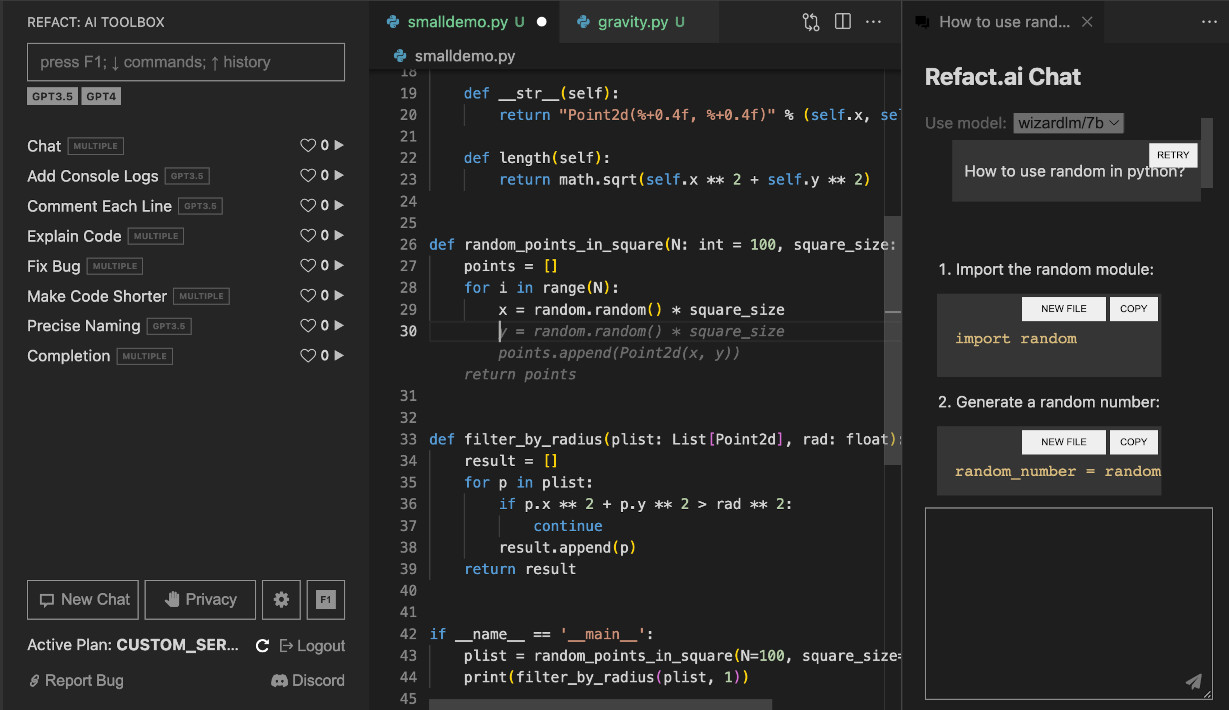Click the F1 keyboard shortcut button
This screenshot has width=1229, height=710.
(x=326, y=600)
